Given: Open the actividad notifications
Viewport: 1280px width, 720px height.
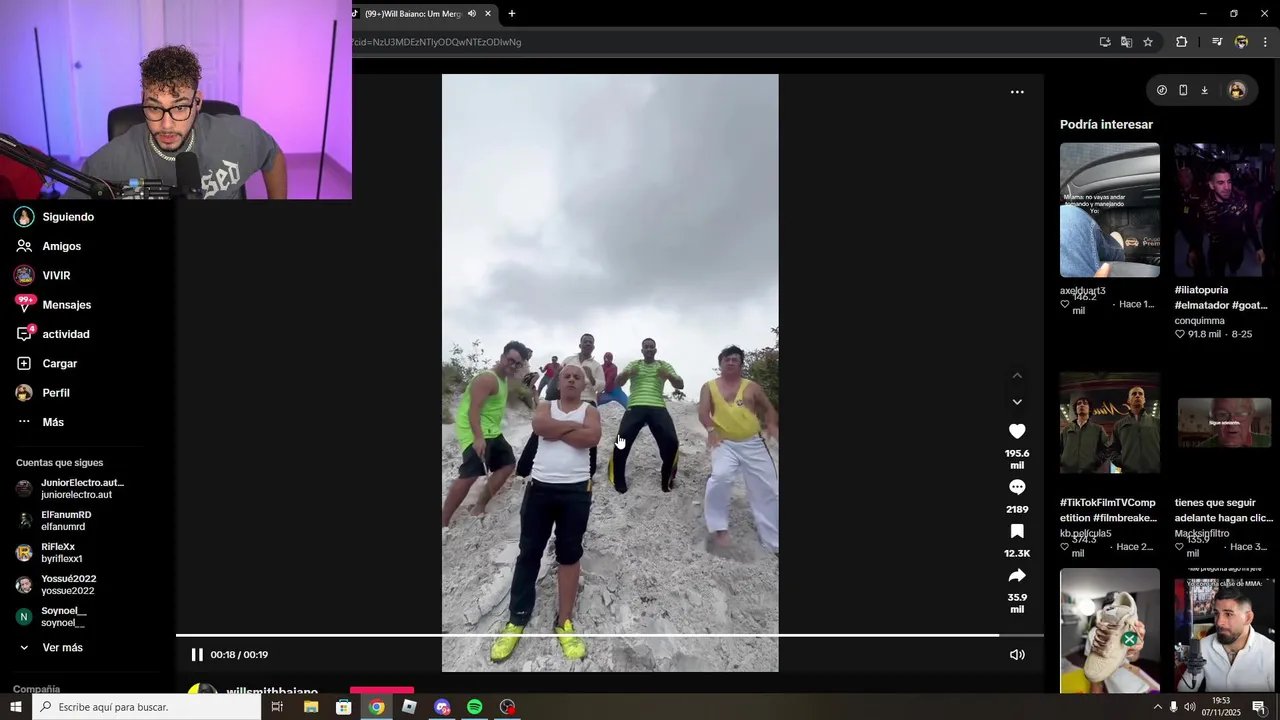Looking at the screenshot, I should [52, 334].
